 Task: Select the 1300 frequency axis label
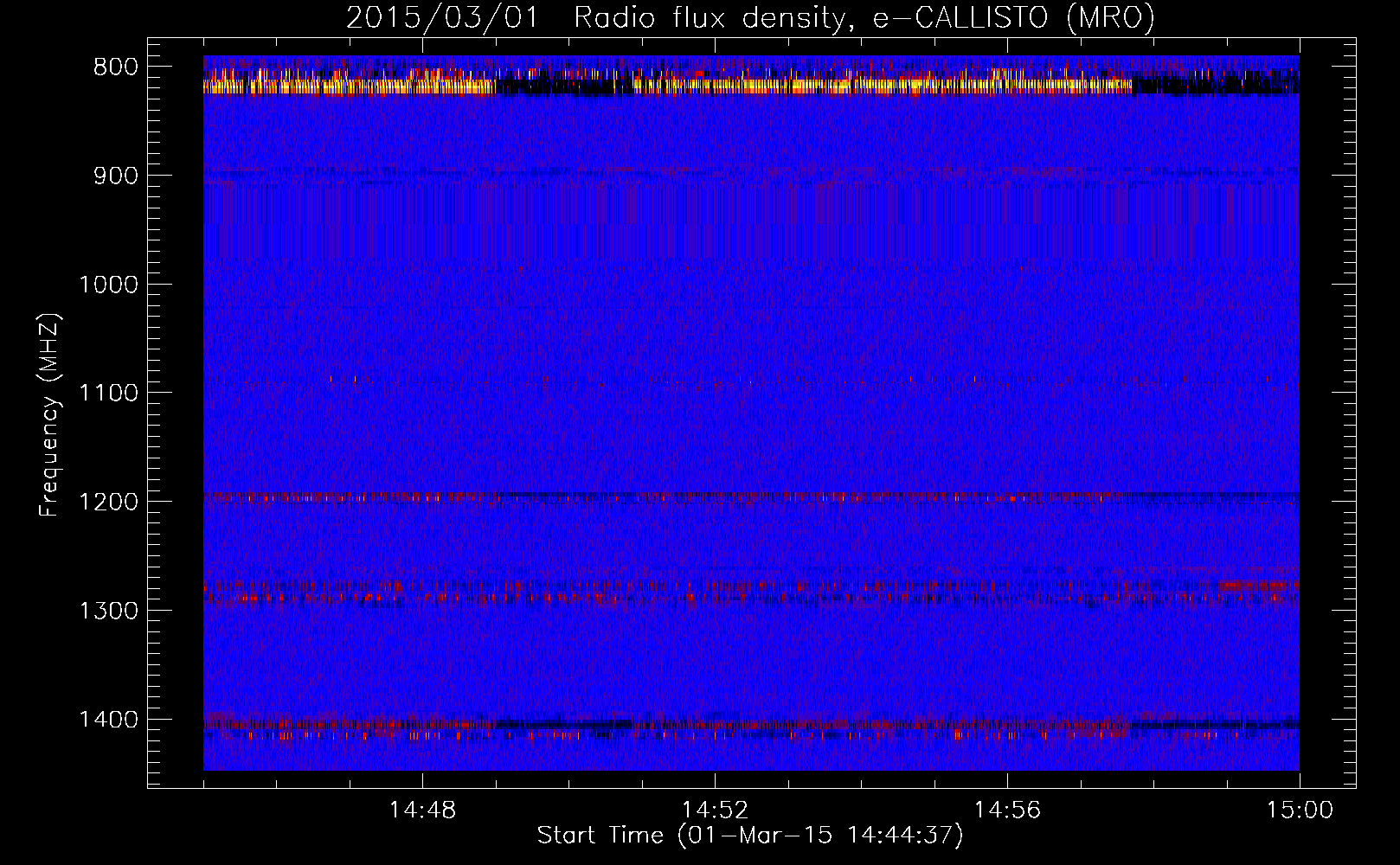108,611
